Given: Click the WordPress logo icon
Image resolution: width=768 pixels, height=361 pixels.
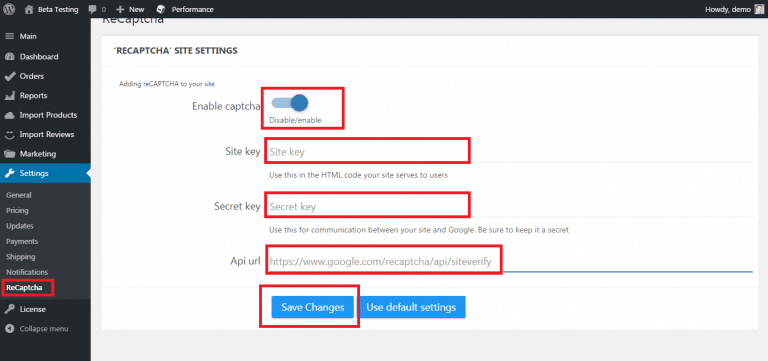Looking at the screenshot, I should [x=10, y=9].
